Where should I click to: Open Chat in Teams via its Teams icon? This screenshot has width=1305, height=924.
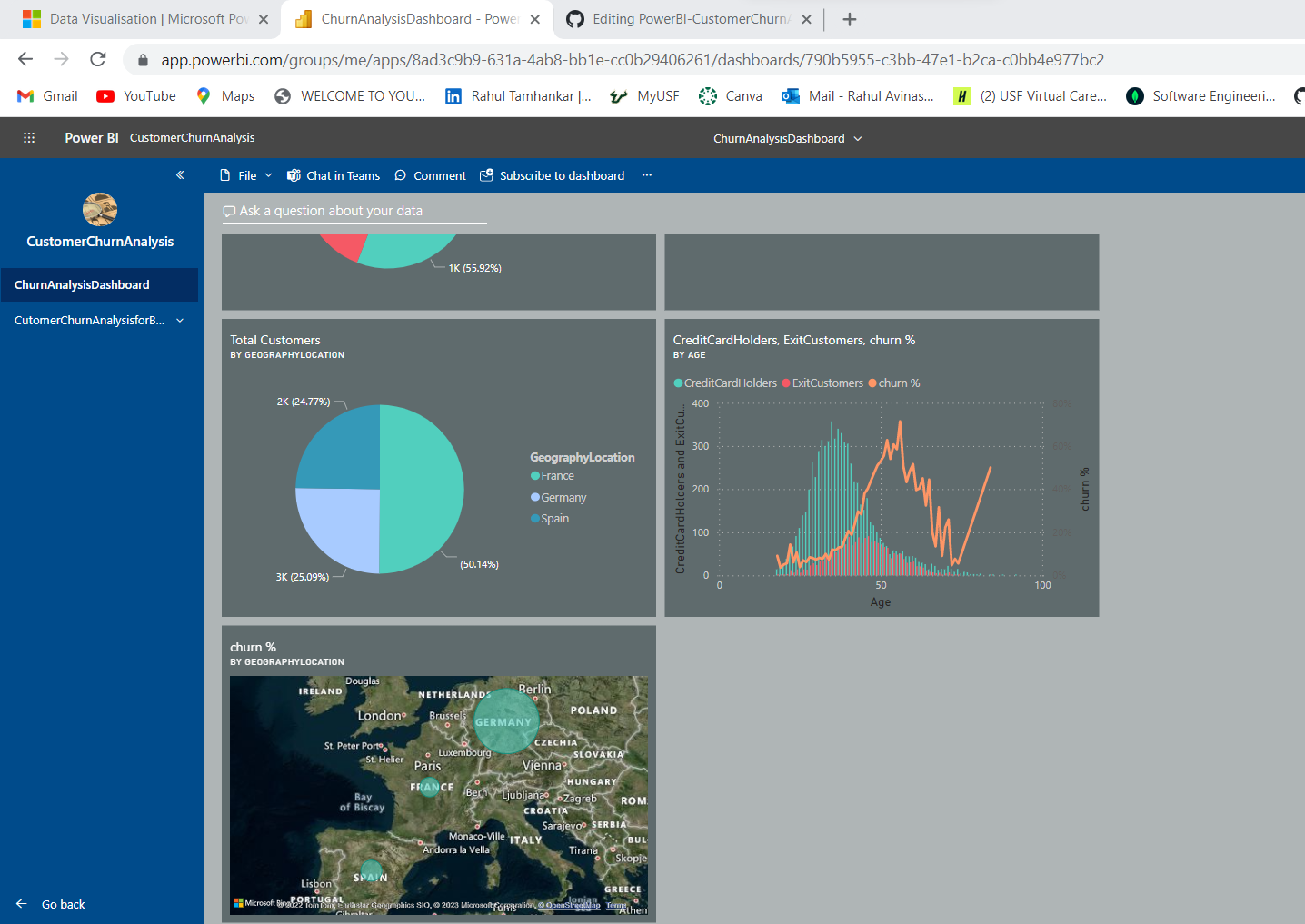point(293,175)
